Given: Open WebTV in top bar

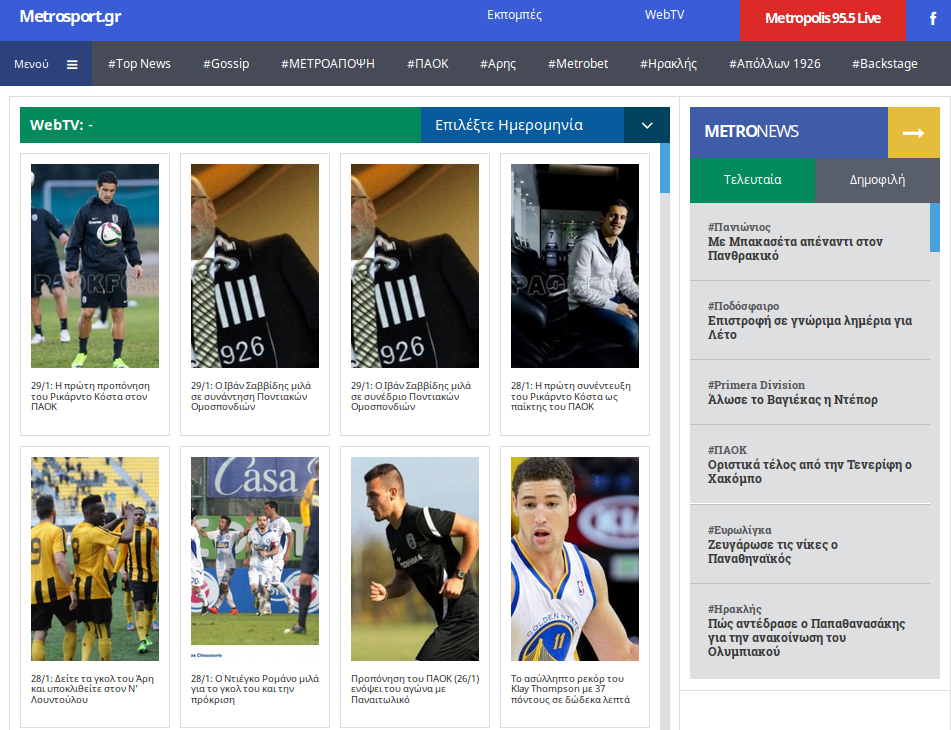Looking at the screenshot, I should pos(664,15).
